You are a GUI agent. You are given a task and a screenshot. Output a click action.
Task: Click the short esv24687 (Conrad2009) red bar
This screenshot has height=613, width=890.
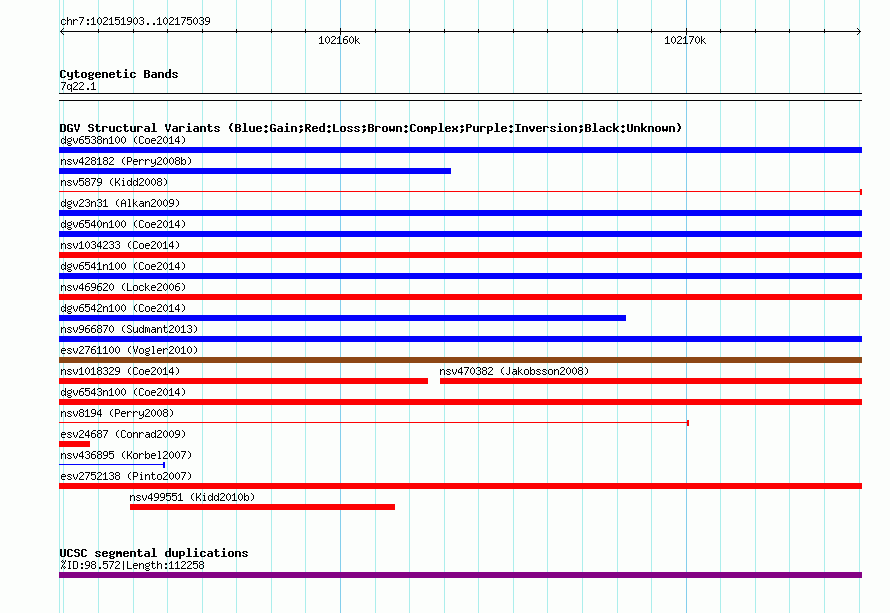coord(74,444)
